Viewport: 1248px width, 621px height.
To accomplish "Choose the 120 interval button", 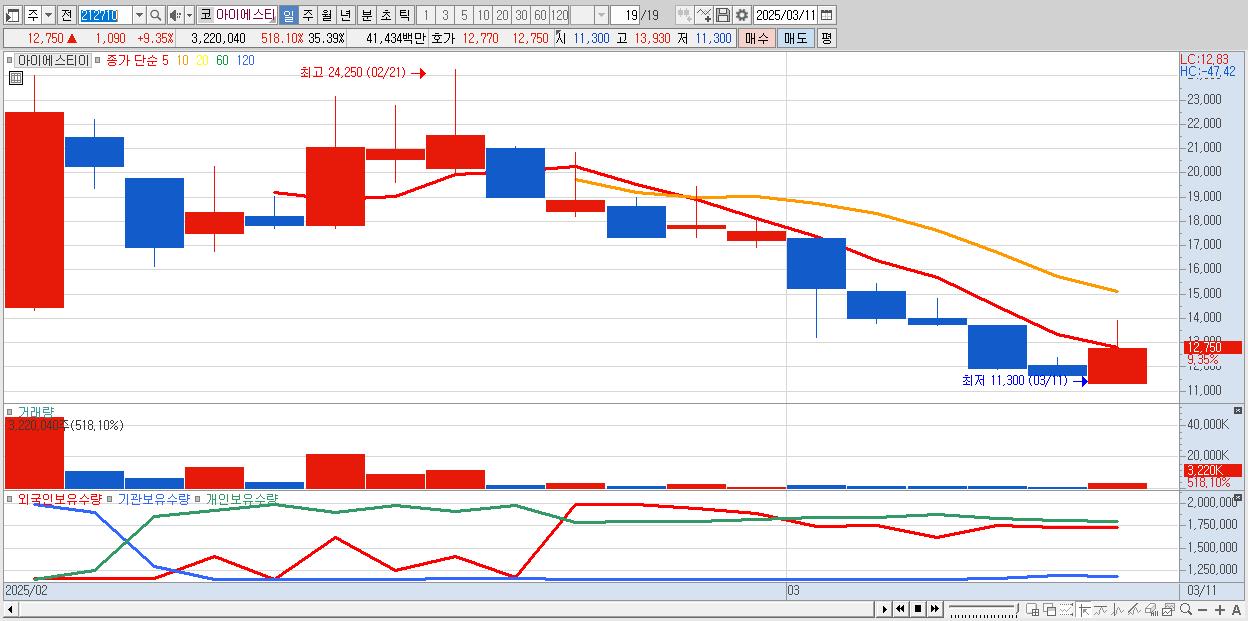I will pyautogui.click(x=559, y=15).
